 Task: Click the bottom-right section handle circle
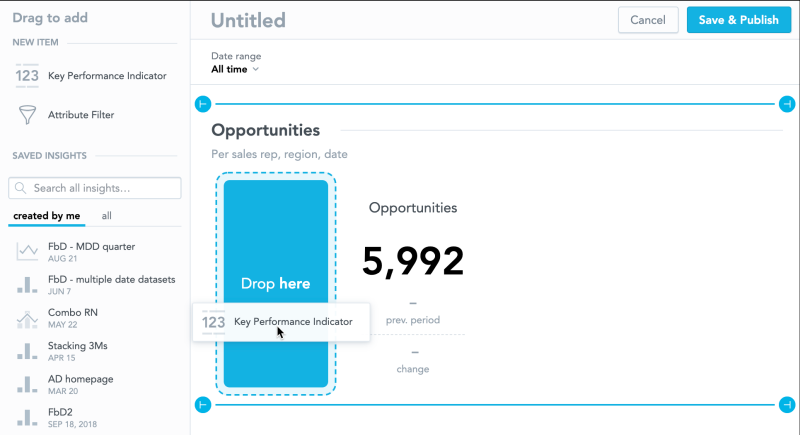click(x=787, y=404)
